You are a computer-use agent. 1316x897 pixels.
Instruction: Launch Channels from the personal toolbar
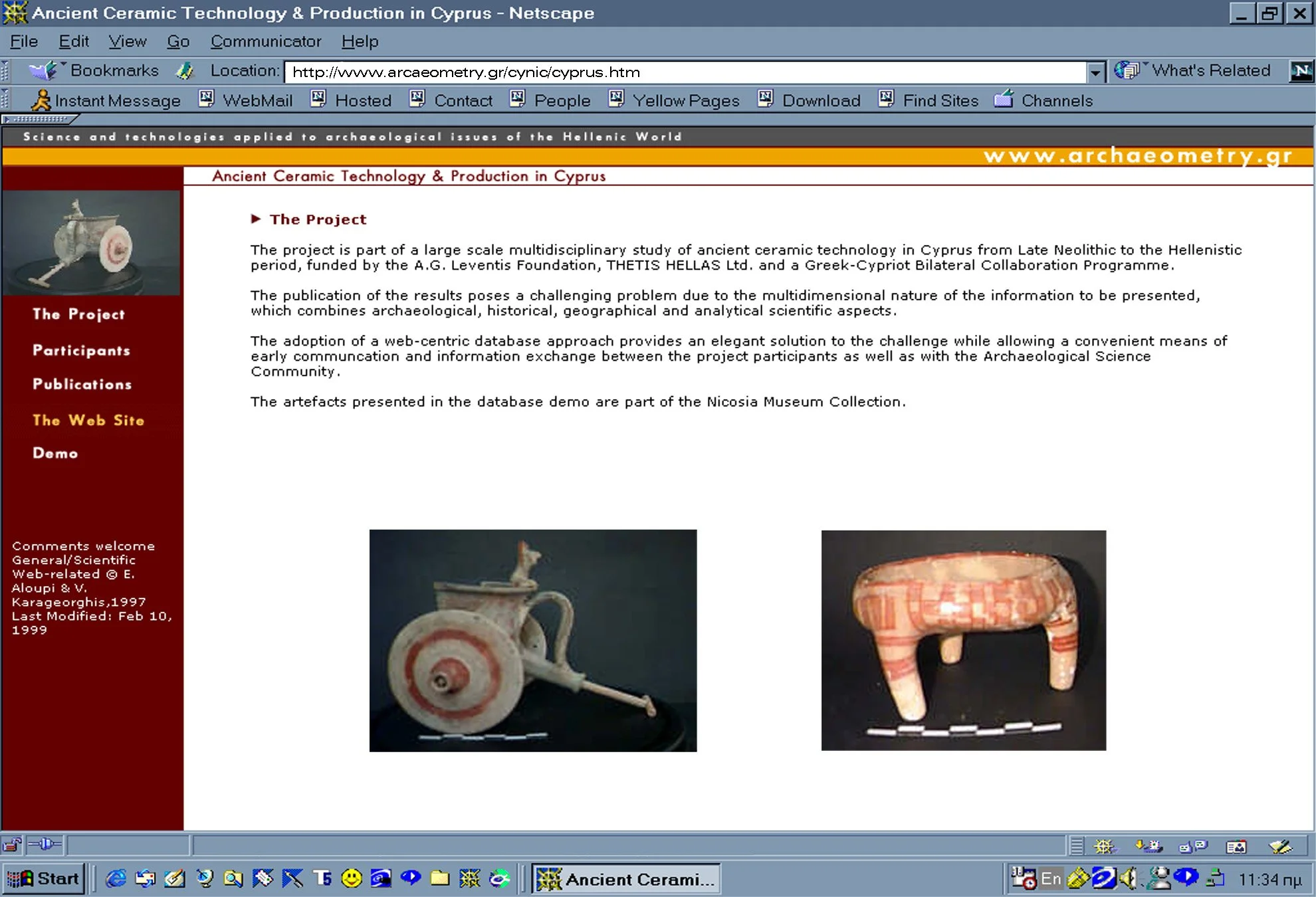[x=1044, y=100]
